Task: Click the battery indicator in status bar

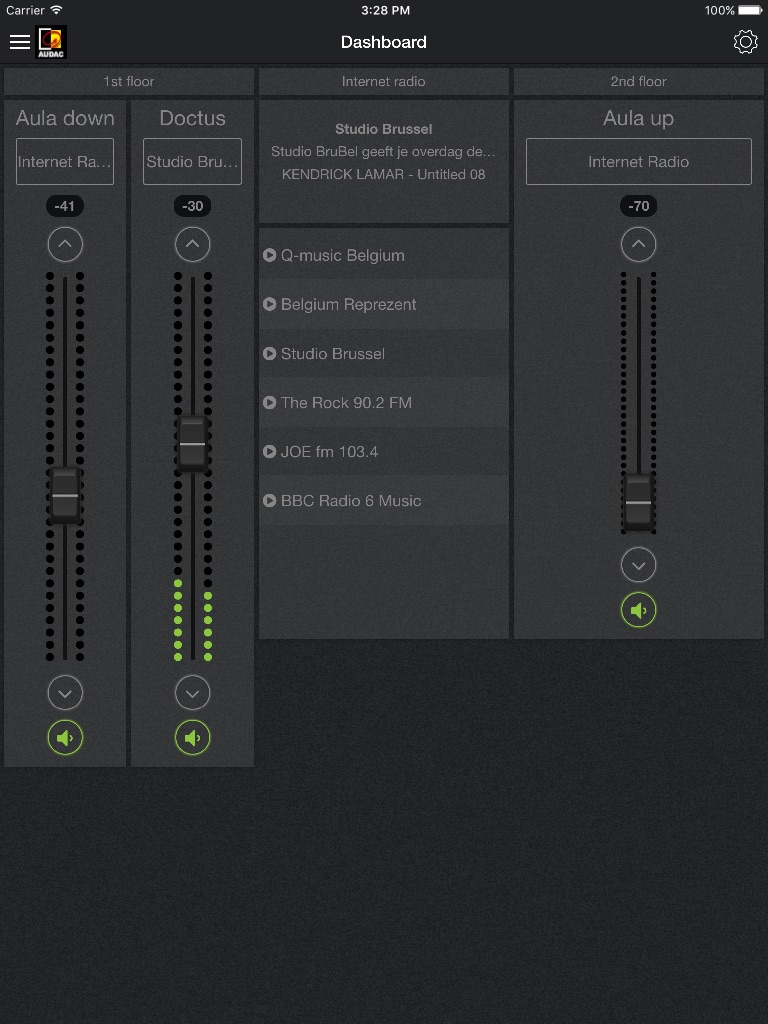Action: click(750, 10)
